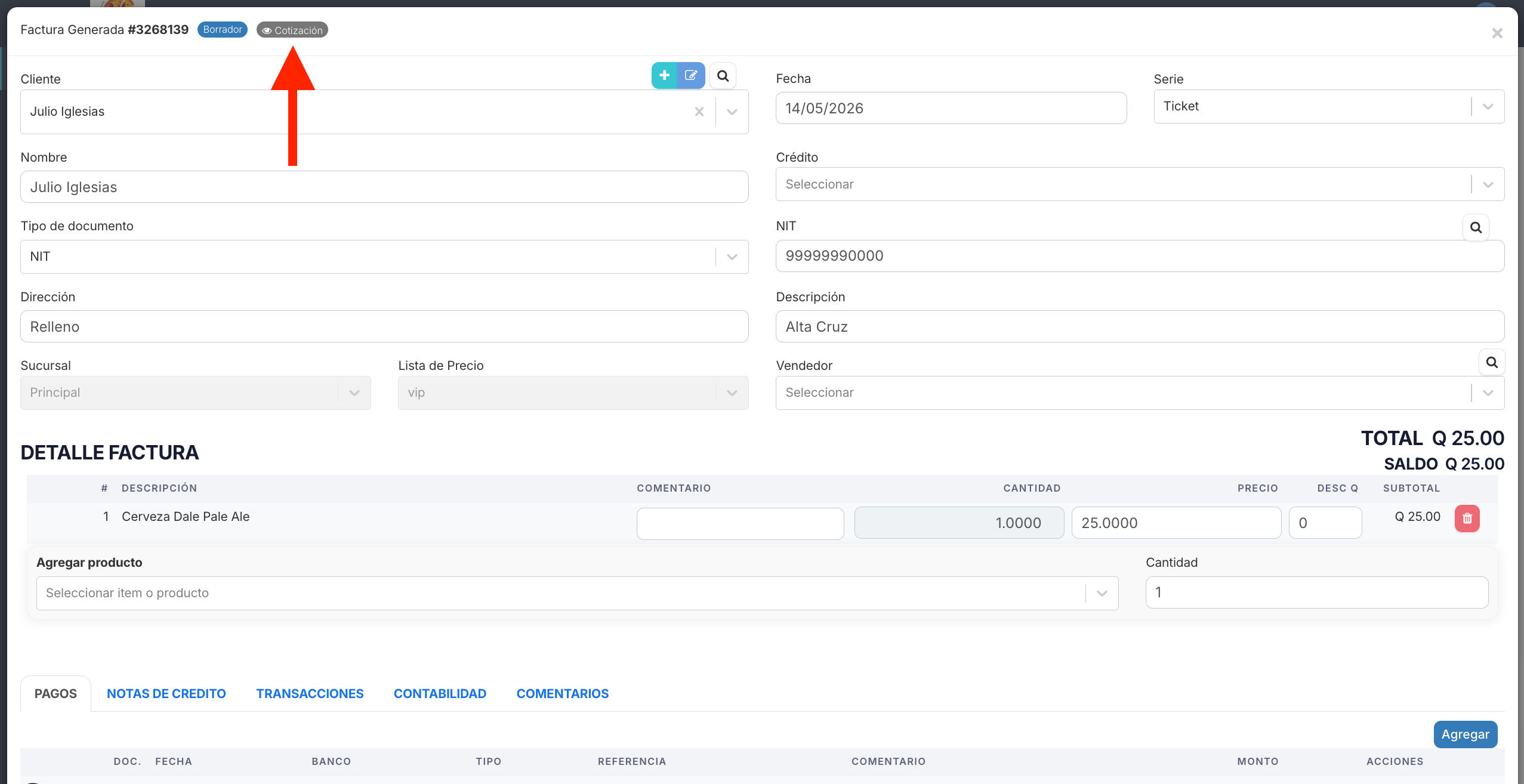Click the NIT lookup magnifier icon
Viewport: 1524px width, 784px height.
point(1476,227)
